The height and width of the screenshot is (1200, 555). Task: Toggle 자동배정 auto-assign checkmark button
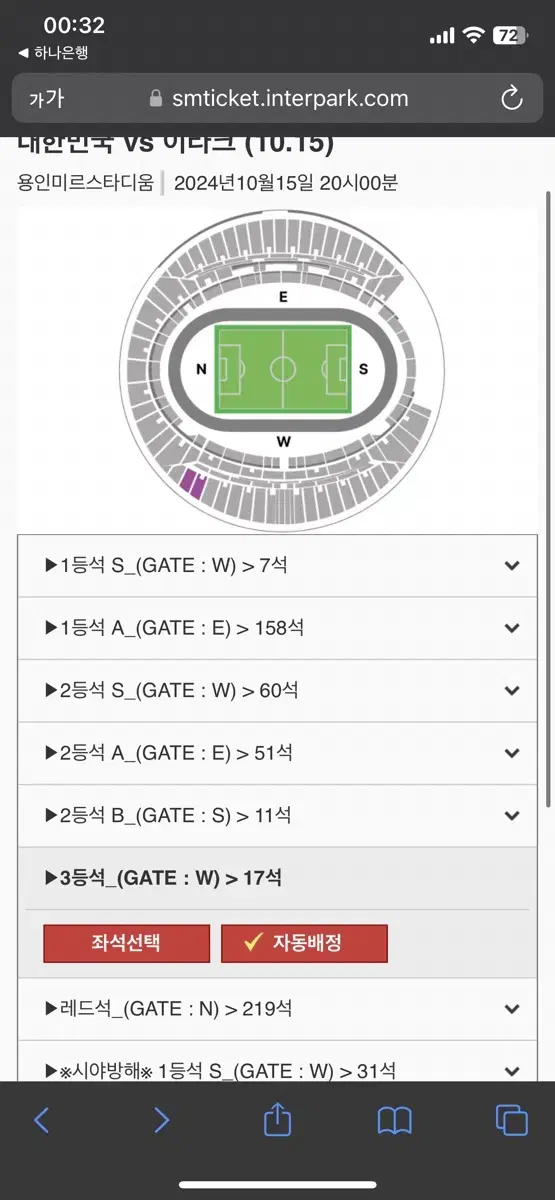(304, 943)
